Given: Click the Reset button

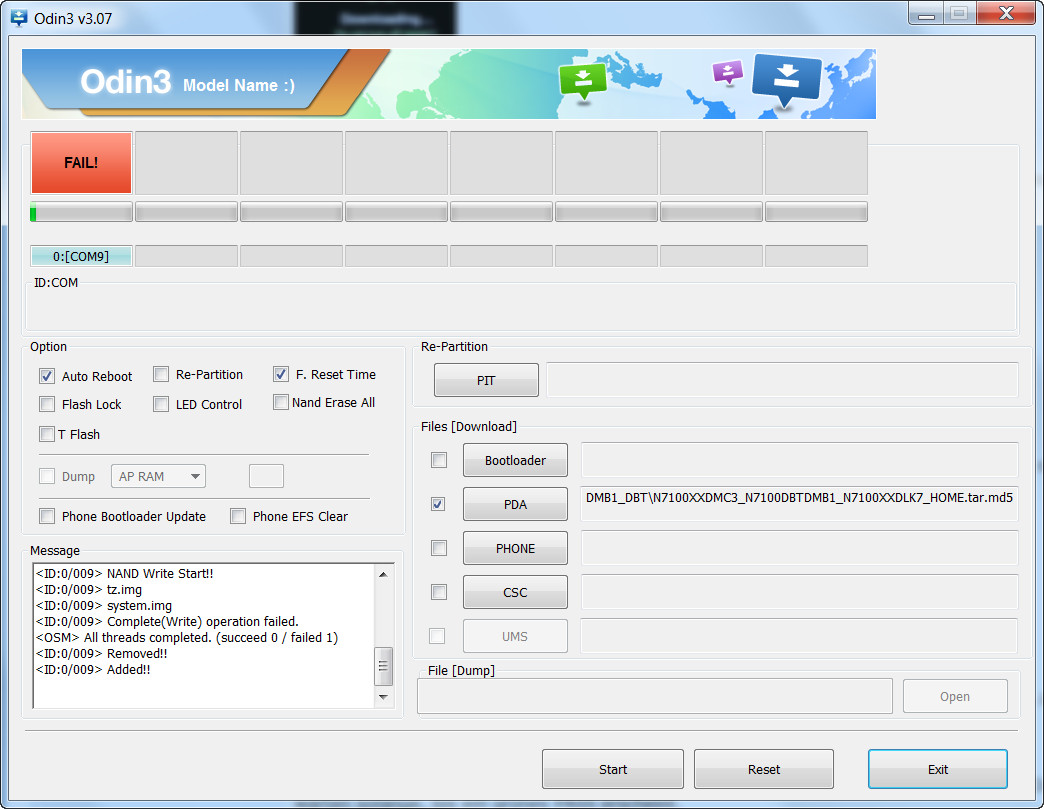Looking at the screenshot, I should click(764, 769).
